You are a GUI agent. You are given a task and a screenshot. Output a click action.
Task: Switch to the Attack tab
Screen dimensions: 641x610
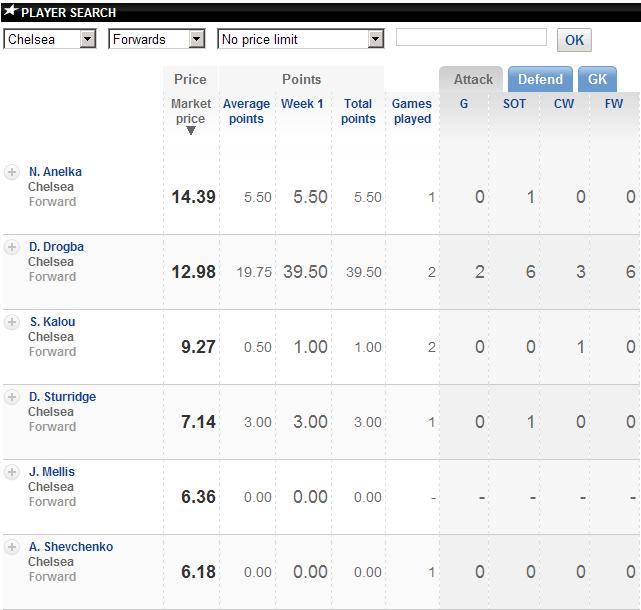[473, 79]
